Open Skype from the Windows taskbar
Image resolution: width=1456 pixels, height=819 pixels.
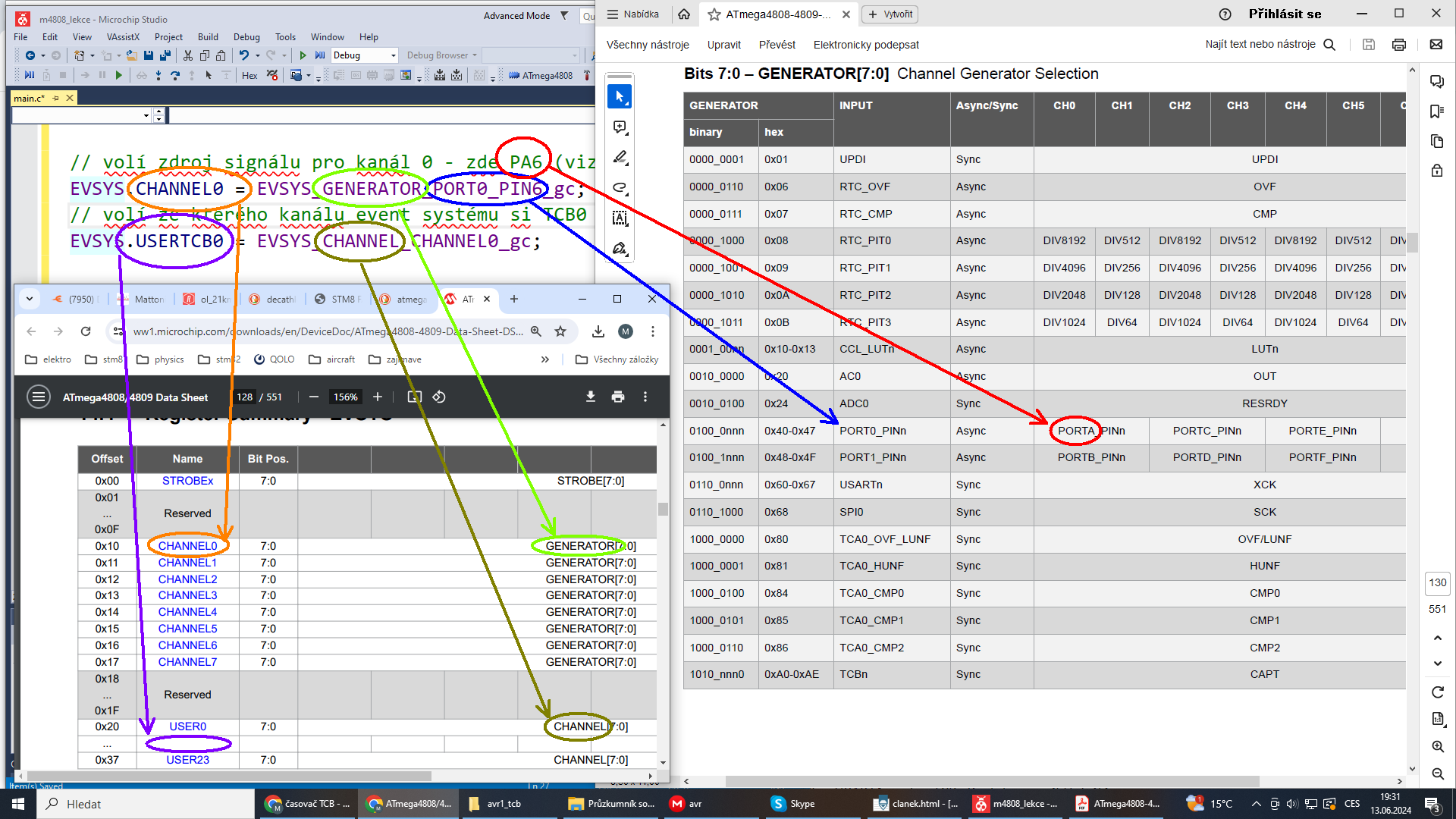792,804
